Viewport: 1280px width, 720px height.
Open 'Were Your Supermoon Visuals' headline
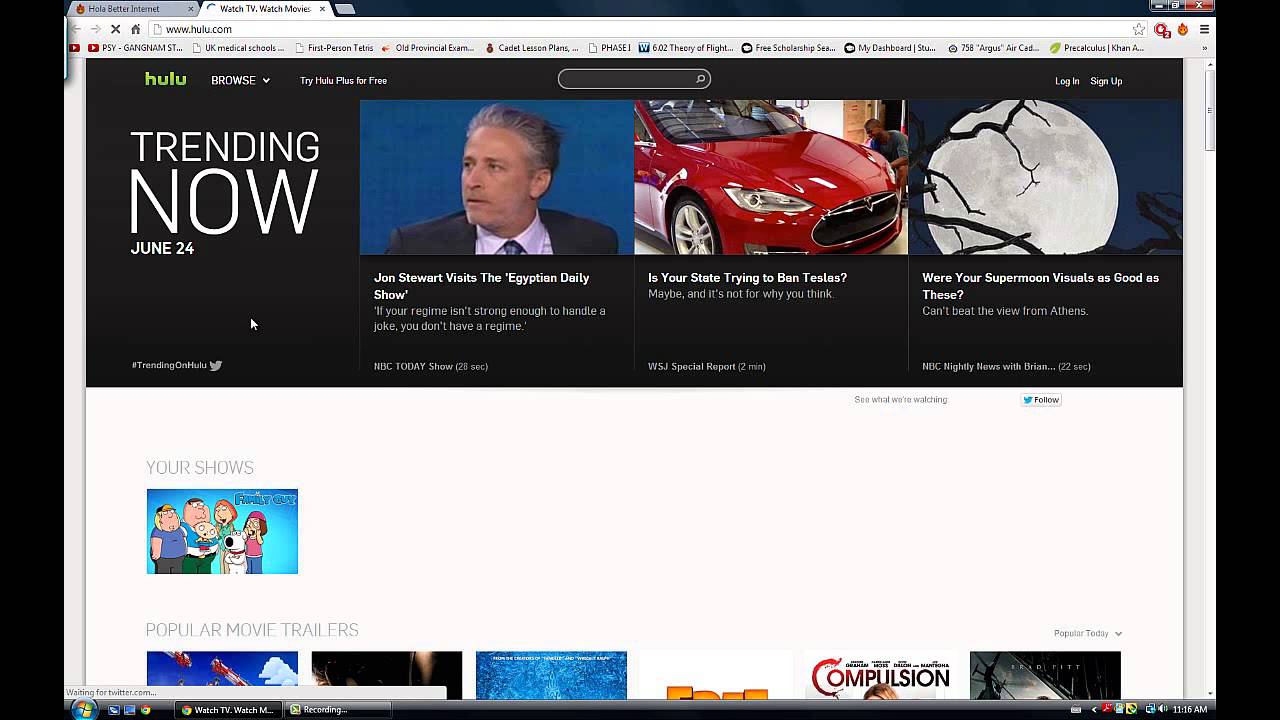pos(1040,286)
